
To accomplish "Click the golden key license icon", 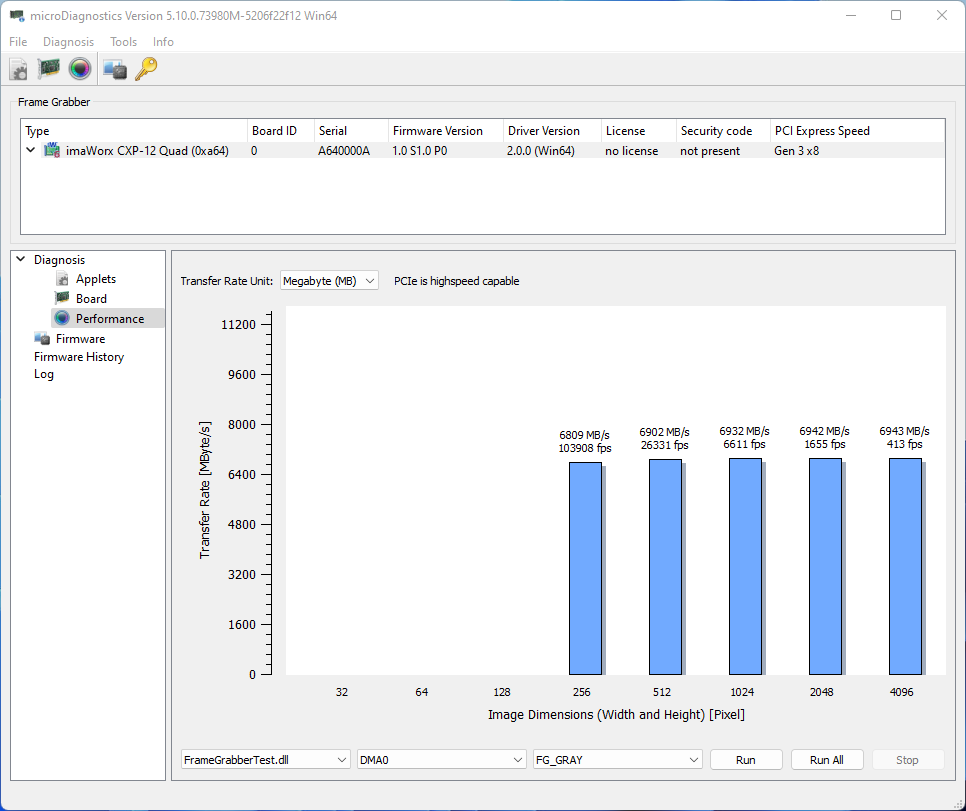I will [x=146, y=69].
